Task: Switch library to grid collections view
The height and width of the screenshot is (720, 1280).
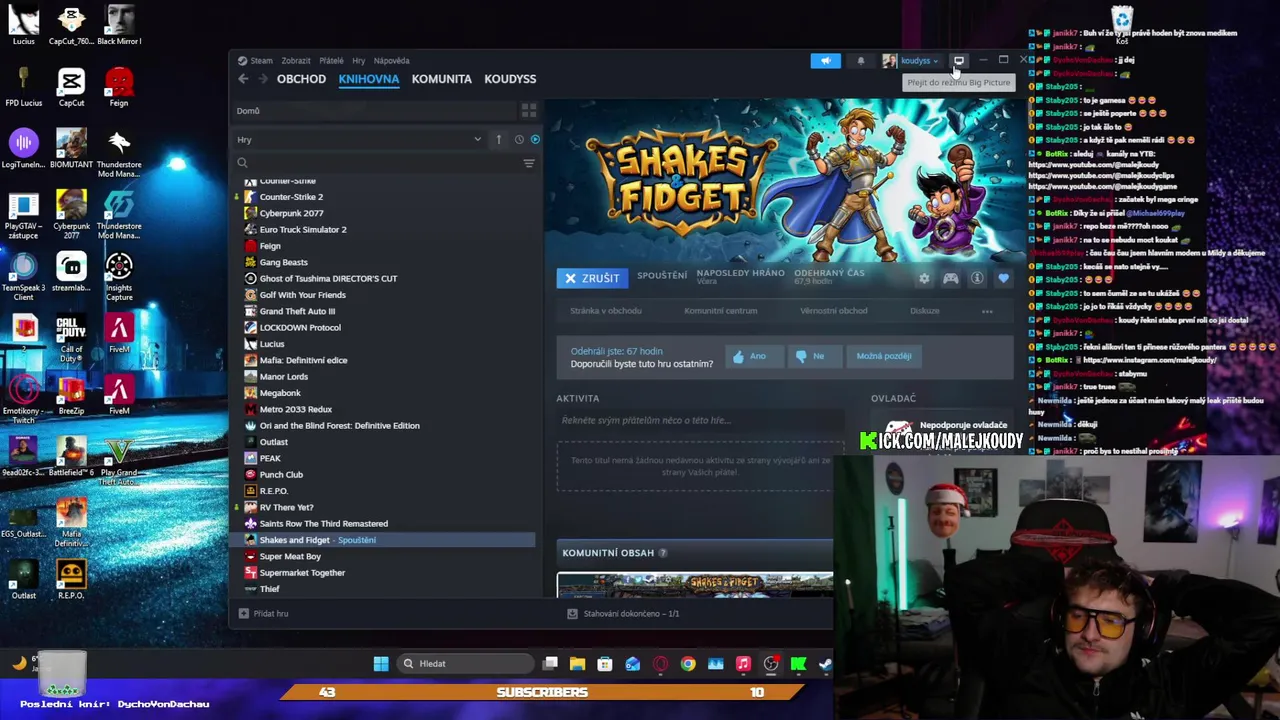Action: pyautogui.click(x=529, y=111)
